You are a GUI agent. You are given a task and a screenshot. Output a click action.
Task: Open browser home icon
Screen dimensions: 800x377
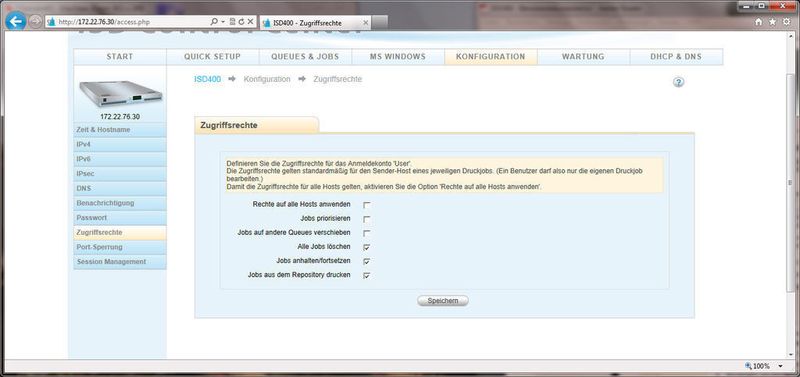click(x=759, y=22)
